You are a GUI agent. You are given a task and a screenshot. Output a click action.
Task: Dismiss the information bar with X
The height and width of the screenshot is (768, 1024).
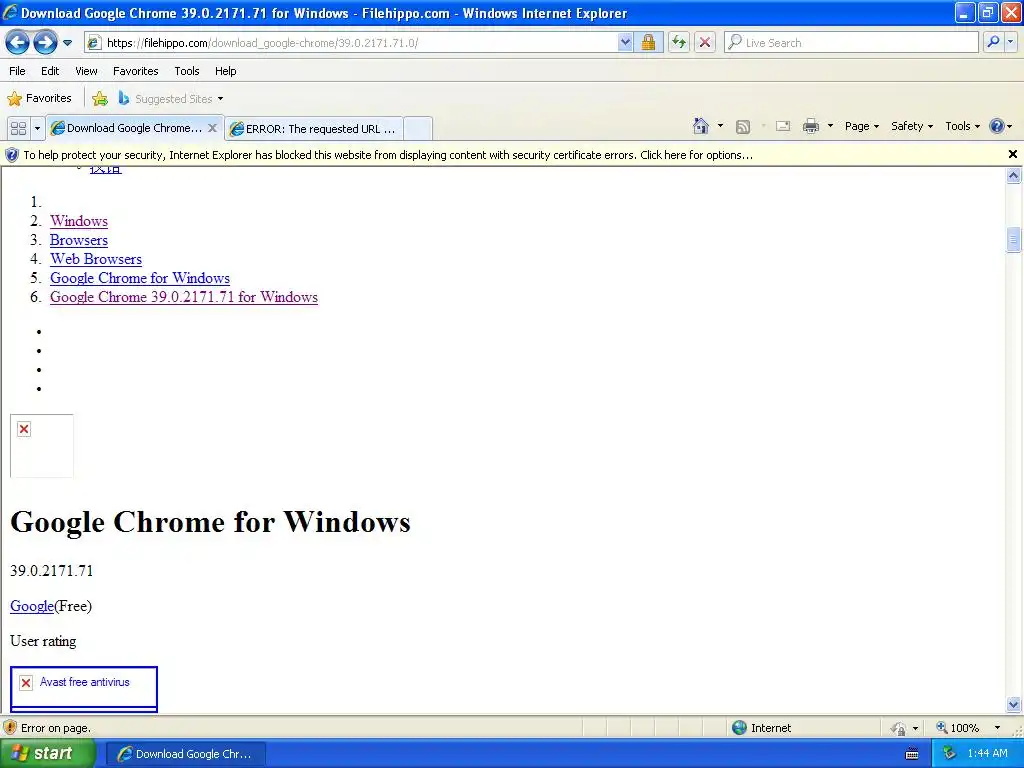pos(1013,154)
